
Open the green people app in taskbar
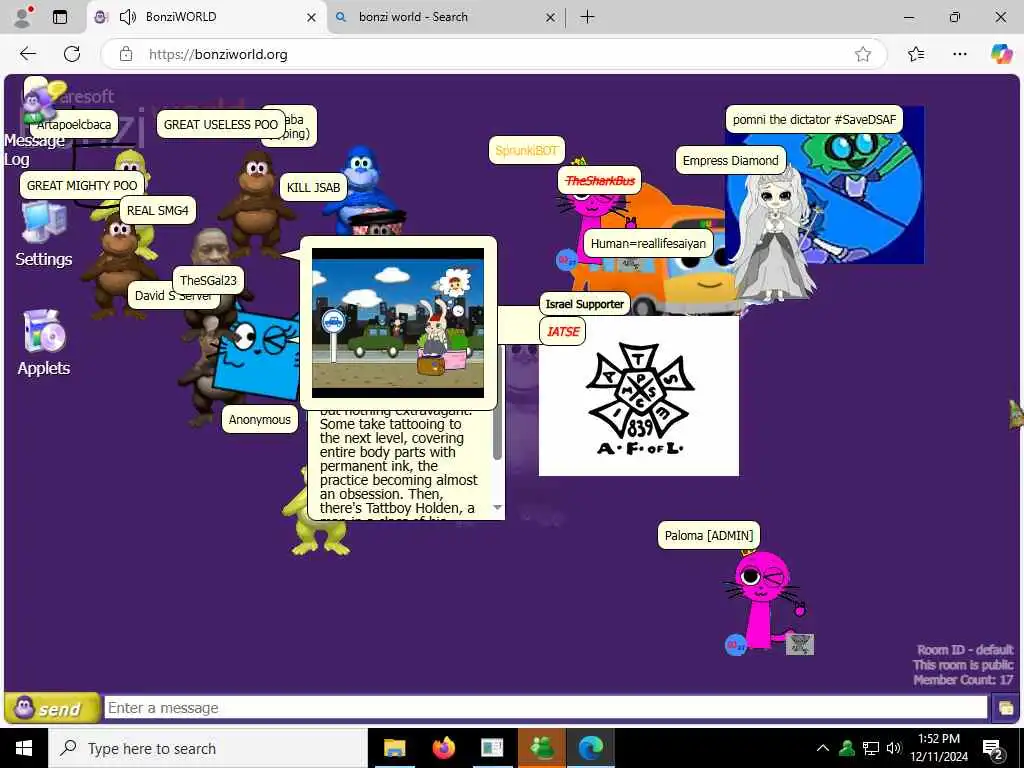click(541, 748)
